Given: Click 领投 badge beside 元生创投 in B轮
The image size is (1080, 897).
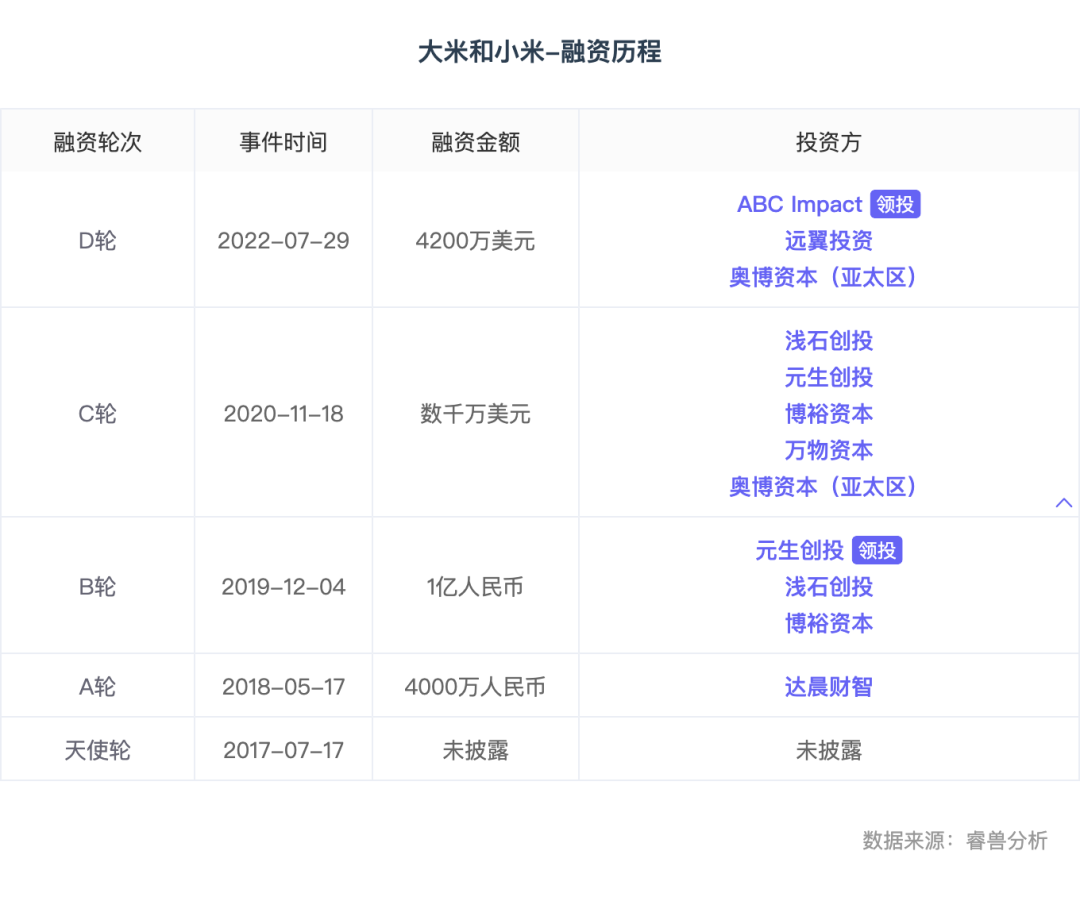Looking at the screenshot, I should tap(877, 550).
